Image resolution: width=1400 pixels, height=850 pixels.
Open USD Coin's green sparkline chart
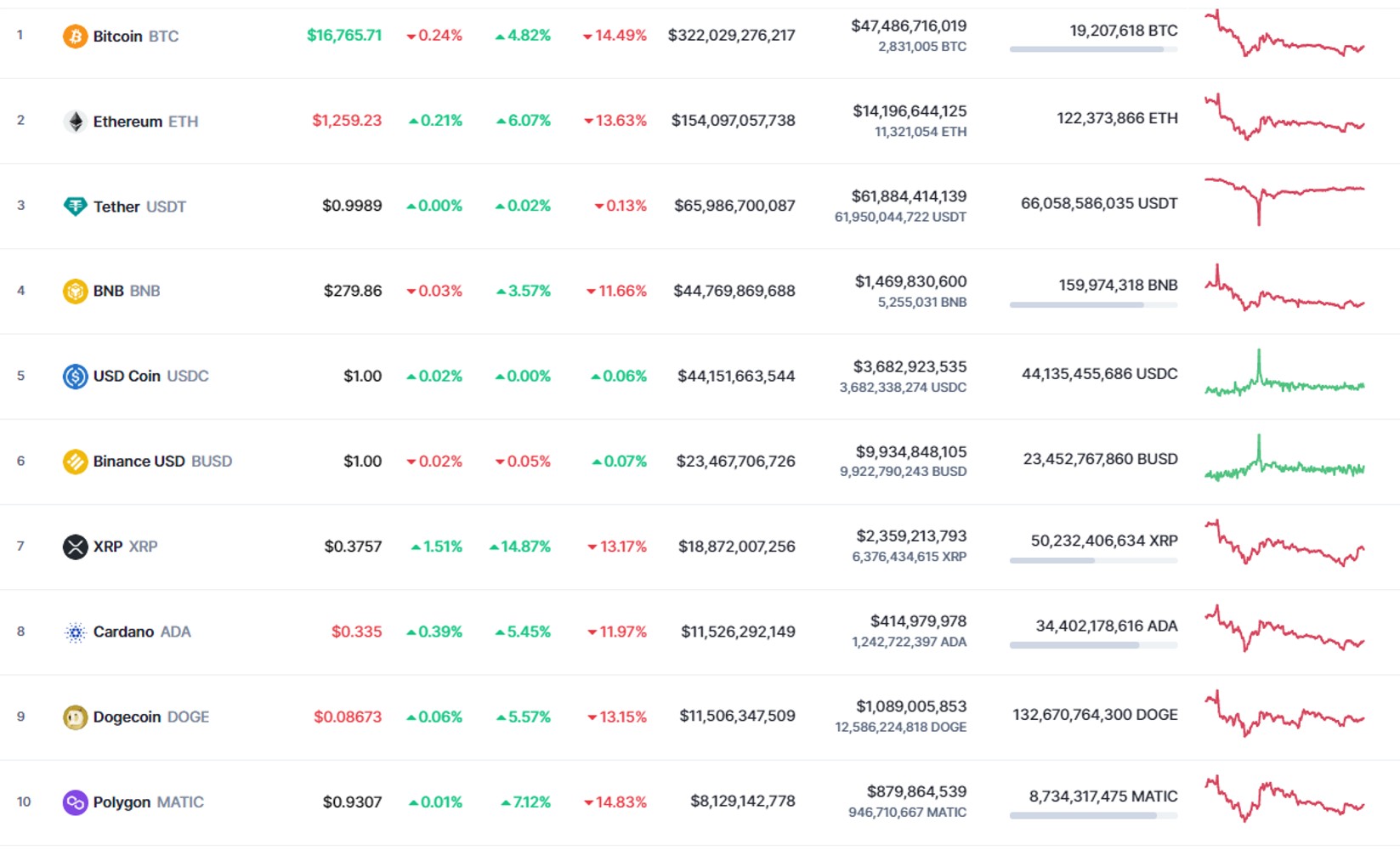pyautogui.click(x=1284, y=374)
